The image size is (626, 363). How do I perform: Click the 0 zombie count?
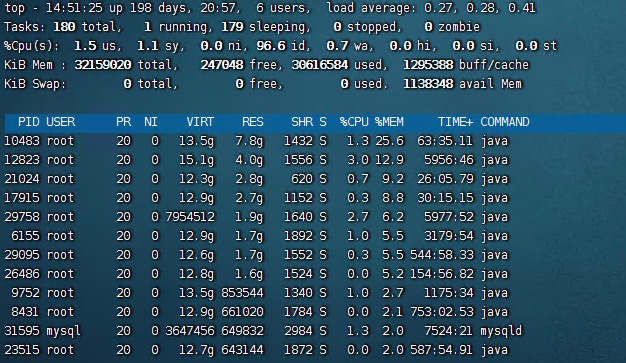tap(428, 27)
